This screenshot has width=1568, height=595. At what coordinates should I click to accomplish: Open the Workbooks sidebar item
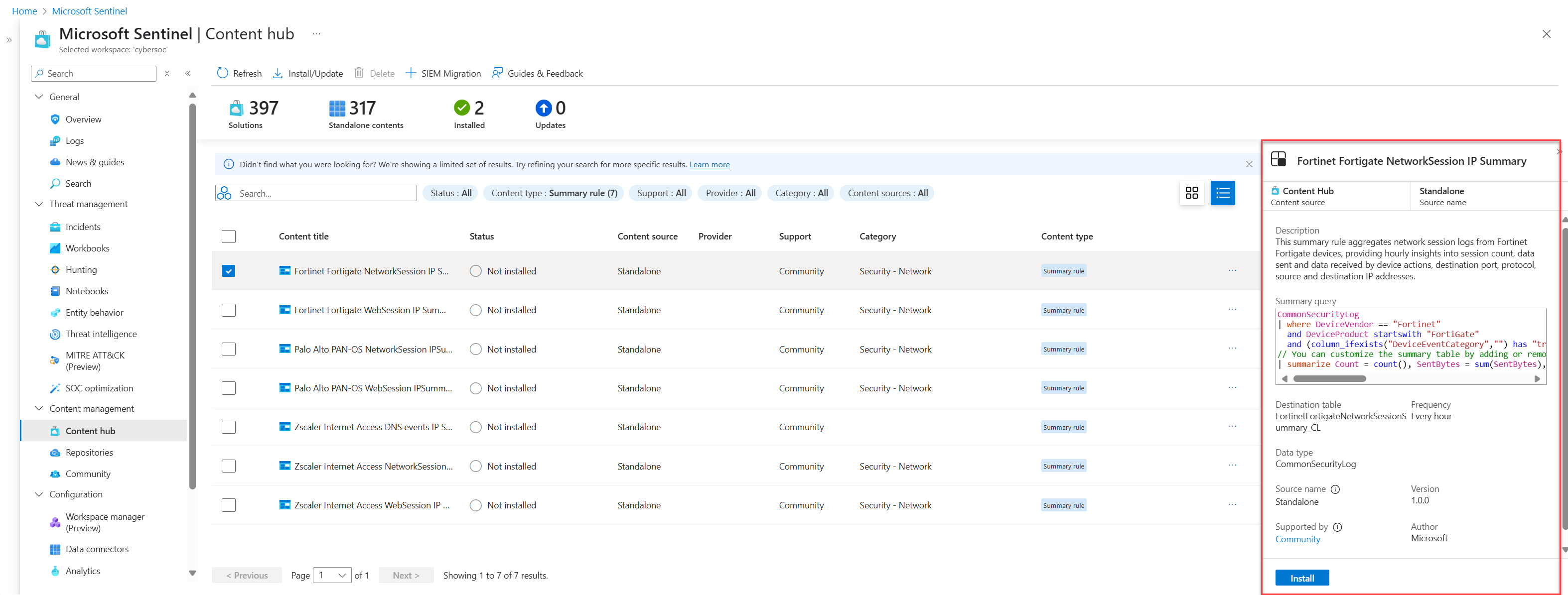coord(87,248)
